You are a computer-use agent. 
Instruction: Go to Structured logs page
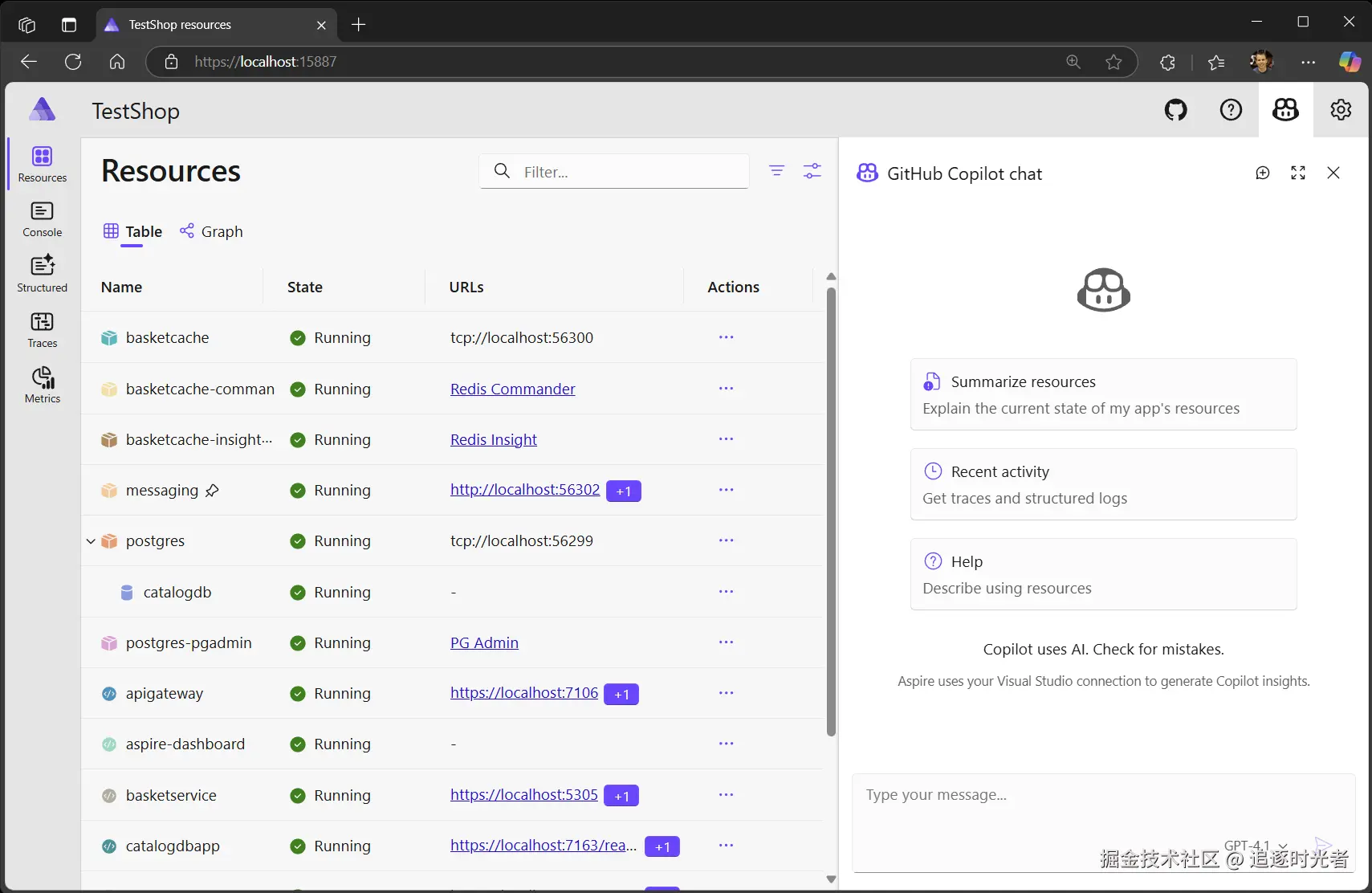[42, 274]
